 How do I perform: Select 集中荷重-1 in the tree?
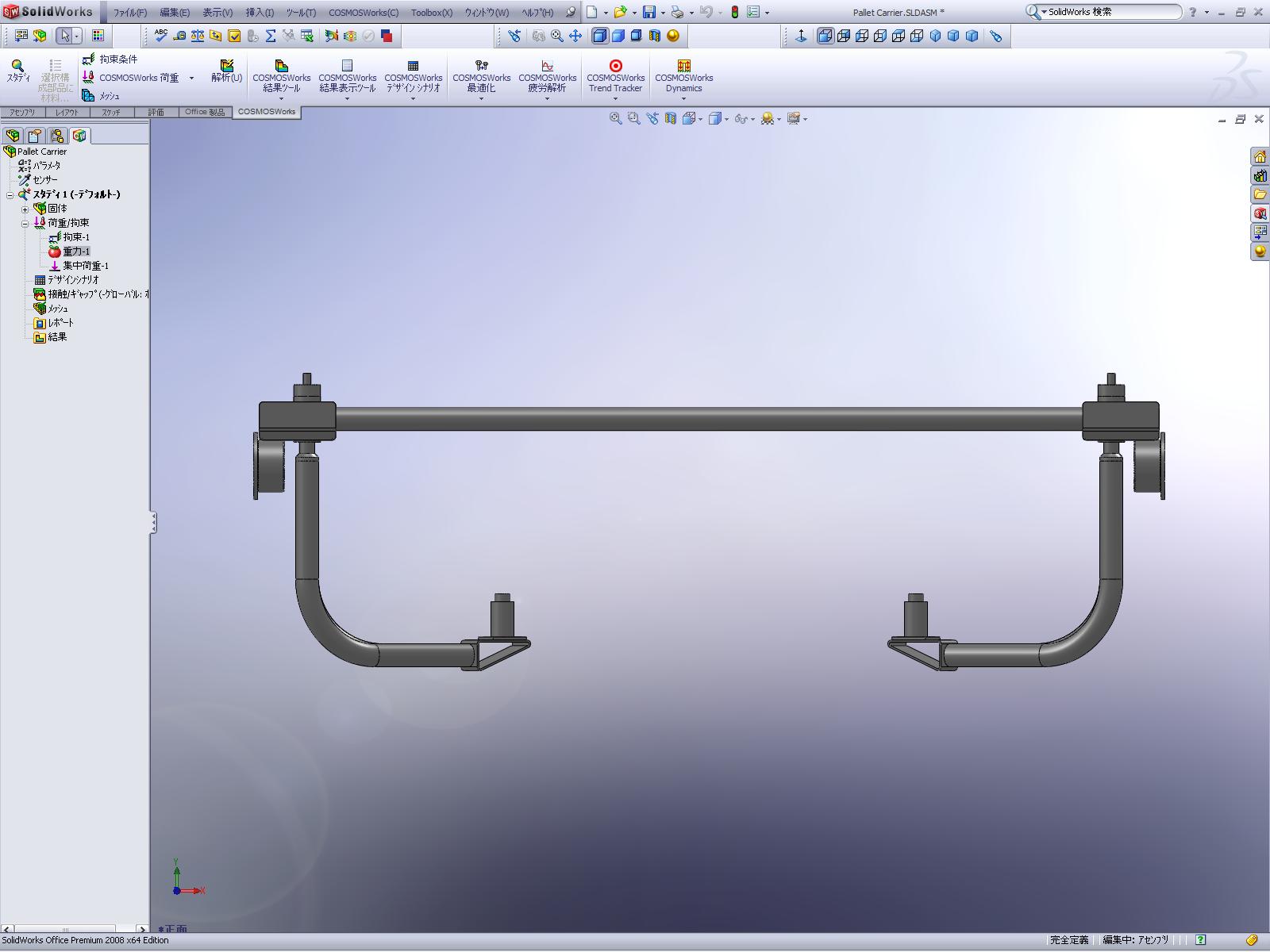[79, 266]
